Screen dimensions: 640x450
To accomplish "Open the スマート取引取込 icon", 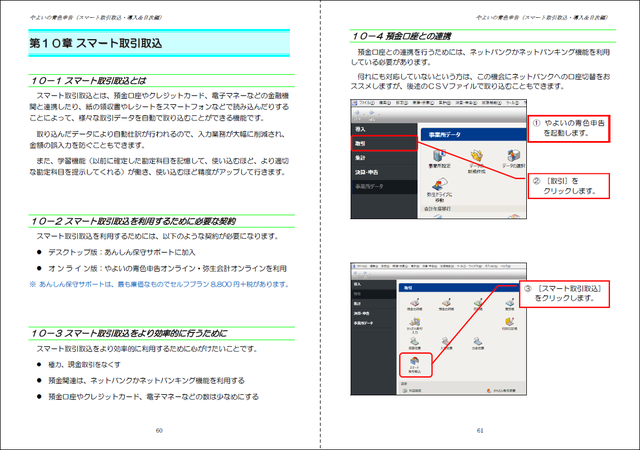I will point(415,365).
